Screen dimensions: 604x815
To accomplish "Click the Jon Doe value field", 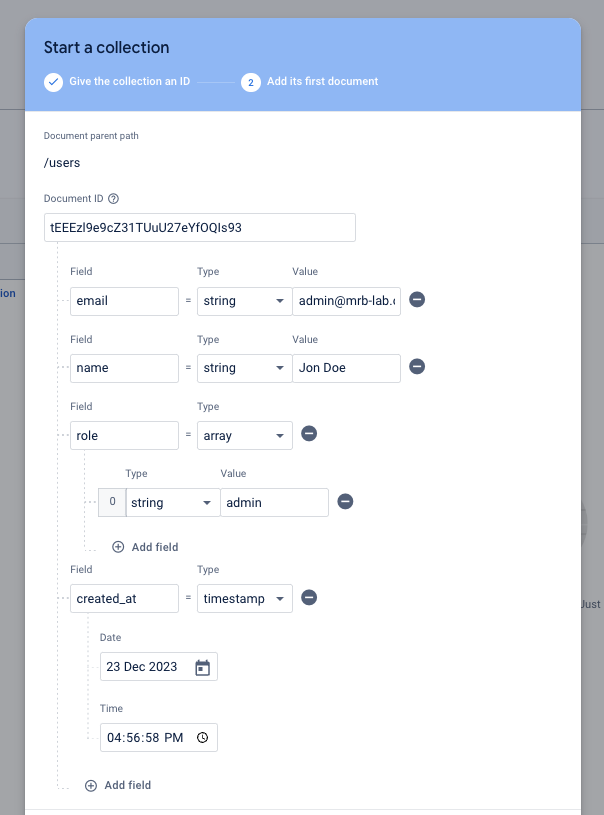I will (x=346, y=367).
